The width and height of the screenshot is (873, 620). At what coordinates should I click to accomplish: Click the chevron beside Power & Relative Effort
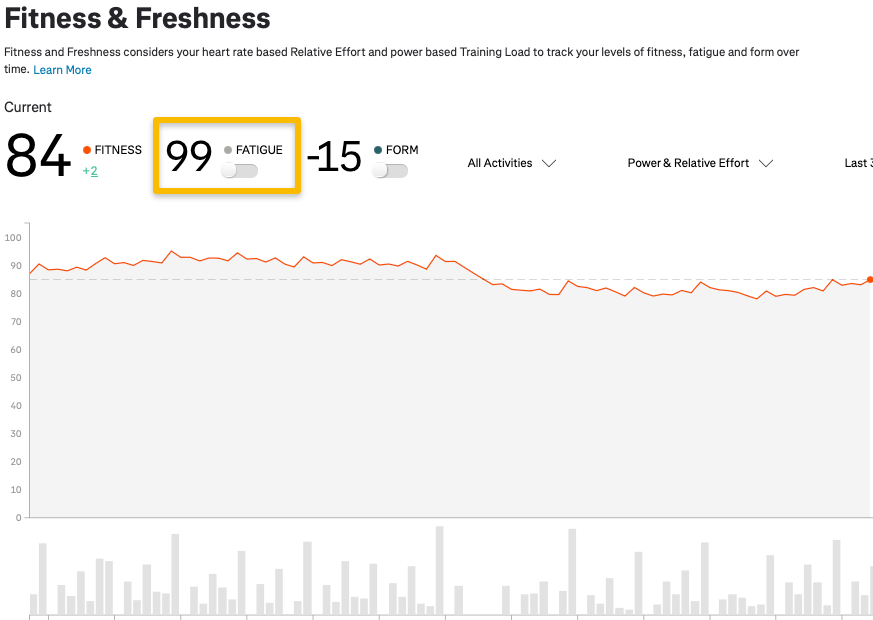tap(766, 163)
